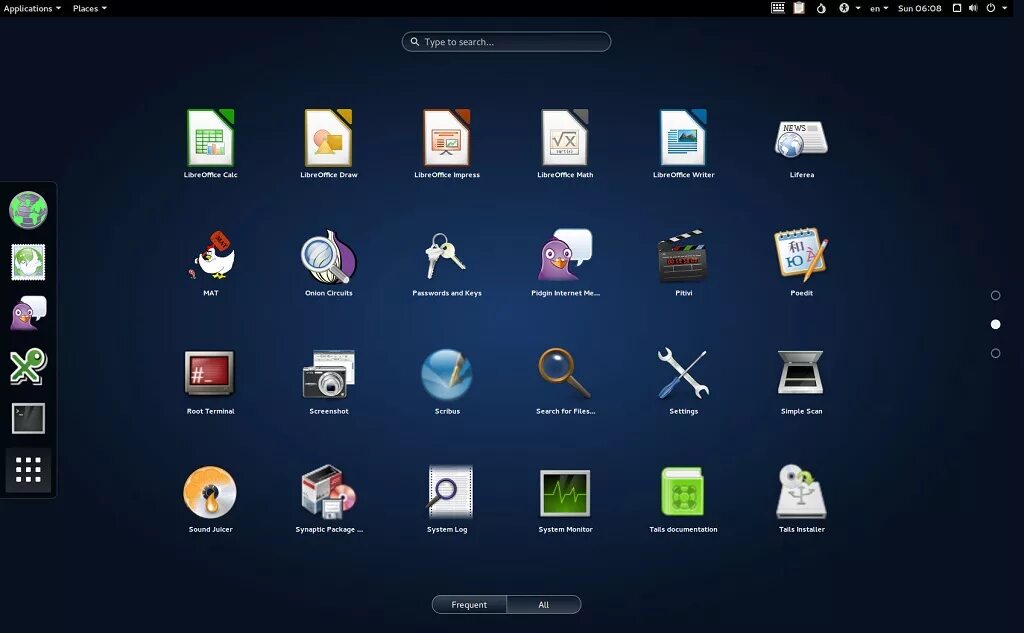Open Pidgin from the dock
Screen dimensions: 1024x633
(28, 314)
